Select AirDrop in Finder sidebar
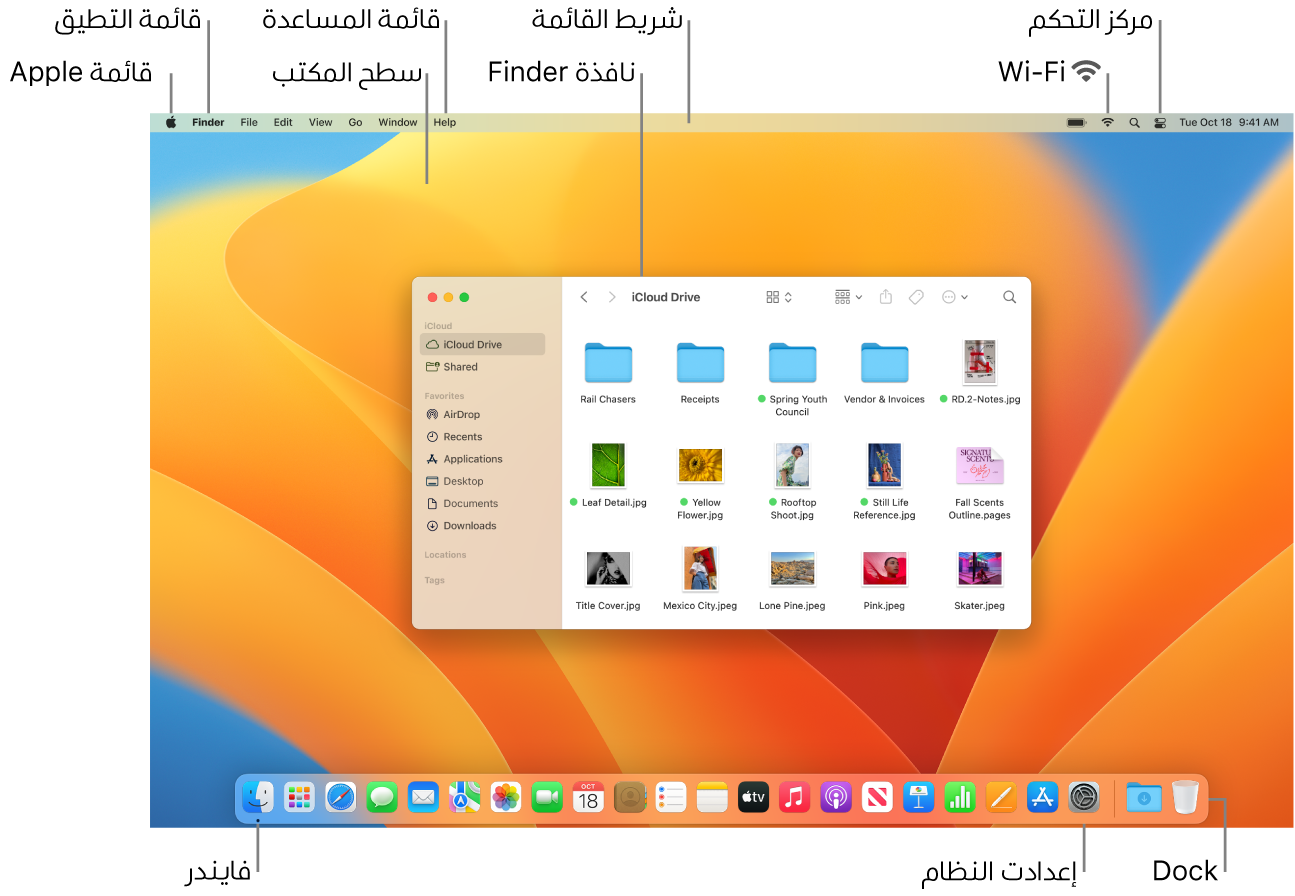Image resolution: width=1295 pixels, height=896 pixels. pos(483,414)
